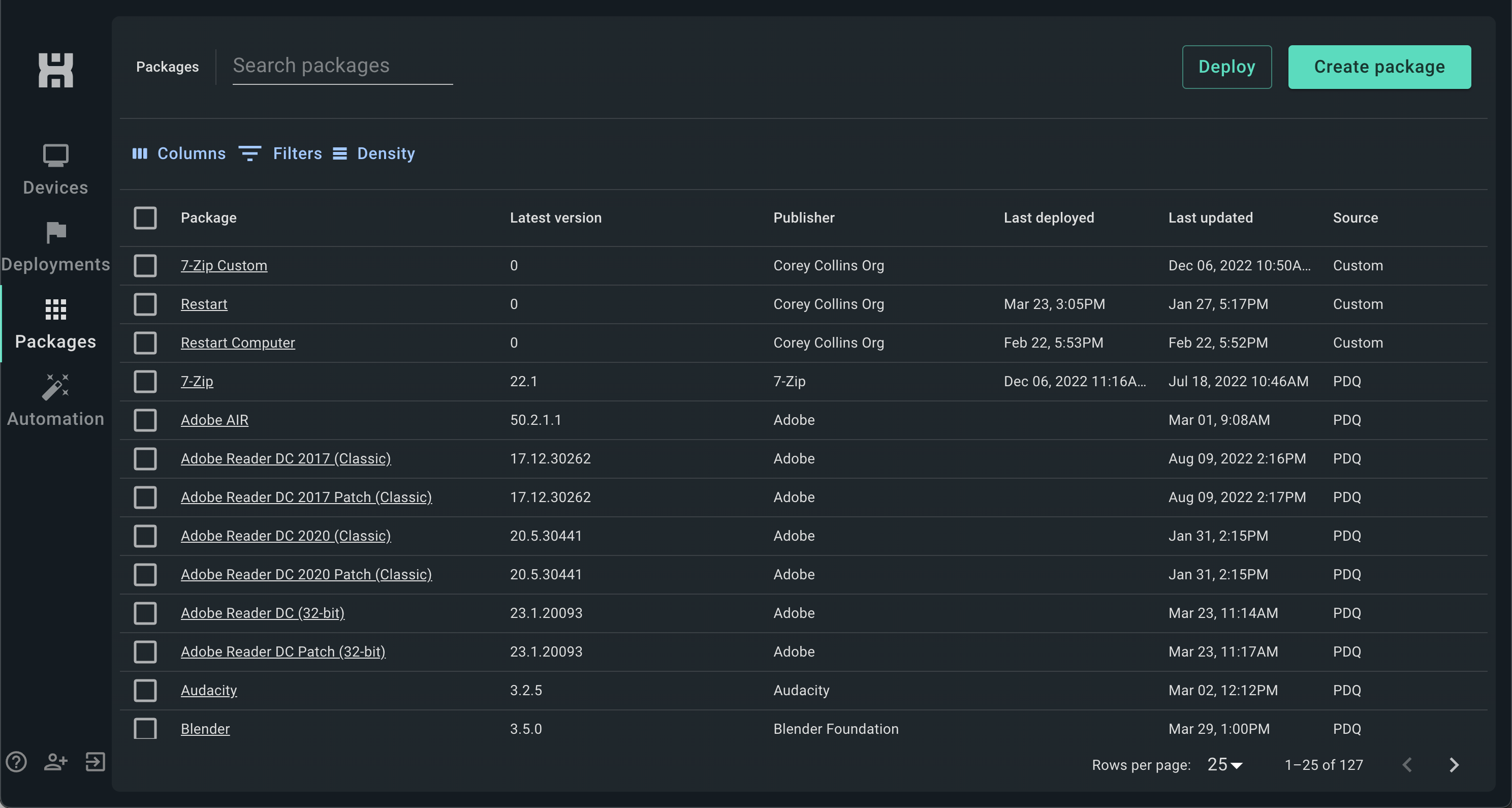Open the Filters panel

pyautogui.click(x=280, y=153)
